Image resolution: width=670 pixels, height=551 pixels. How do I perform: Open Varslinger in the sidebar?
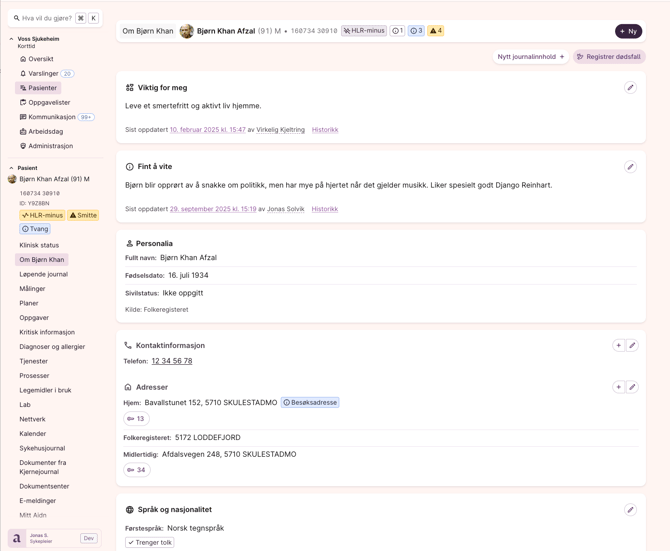coord(43,74)
